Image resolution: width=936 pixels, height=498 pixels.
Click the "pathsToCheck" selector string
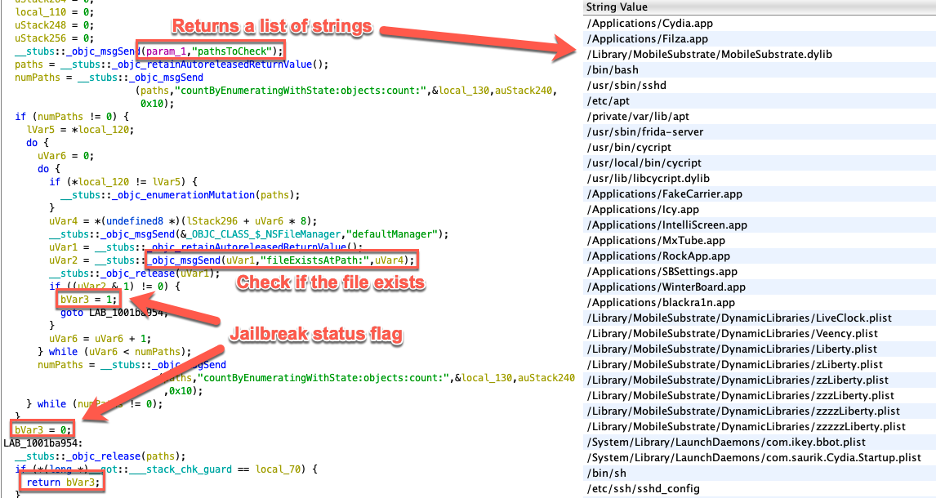pos(235,51)
